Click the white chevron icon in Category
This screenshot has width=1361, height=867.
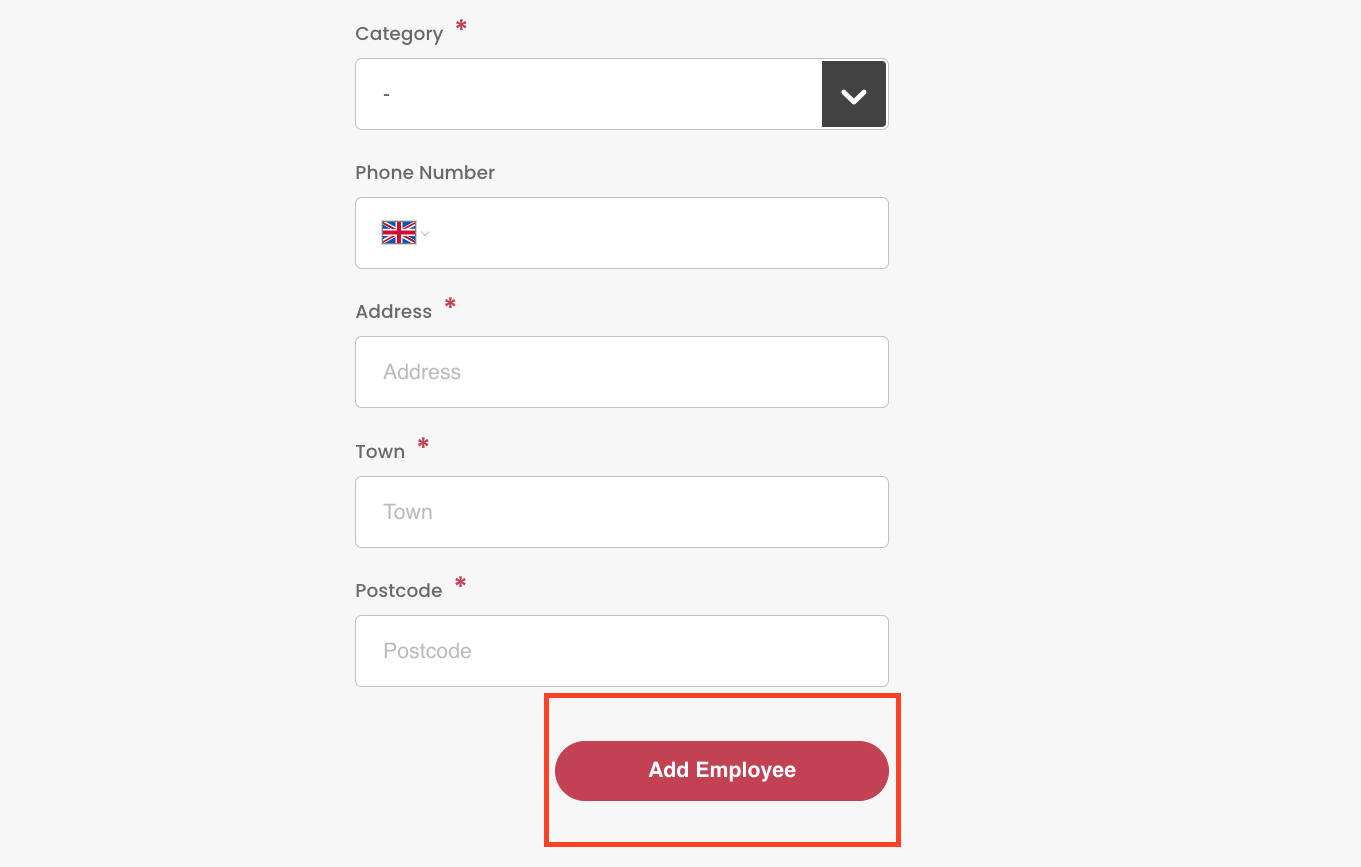point(854,96)
